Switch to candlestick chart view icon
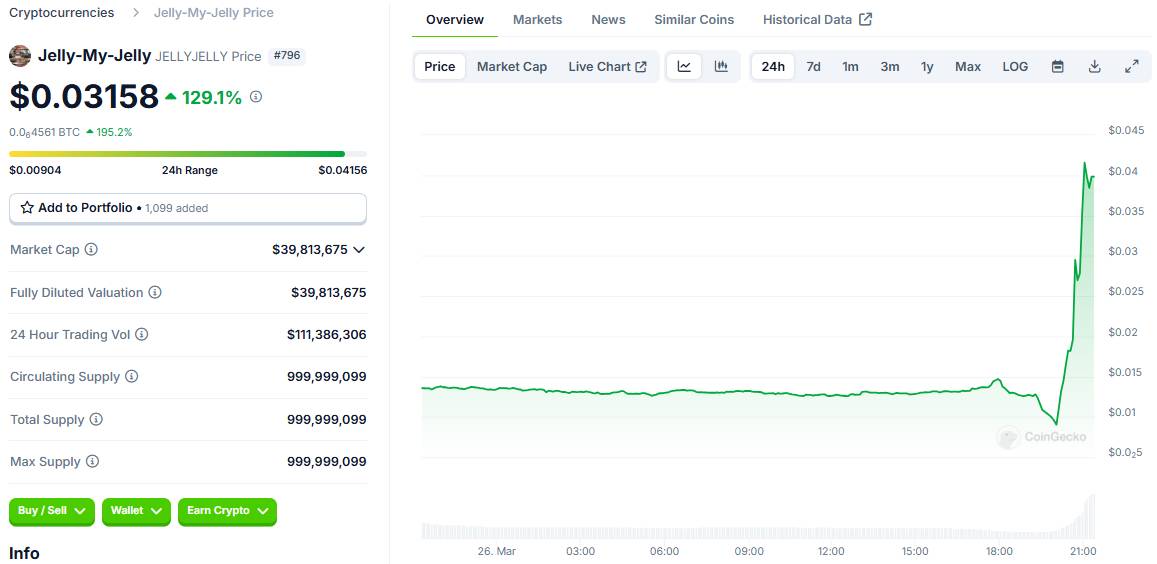Viewport: 1157px width, 564px height. click(721, 66)
